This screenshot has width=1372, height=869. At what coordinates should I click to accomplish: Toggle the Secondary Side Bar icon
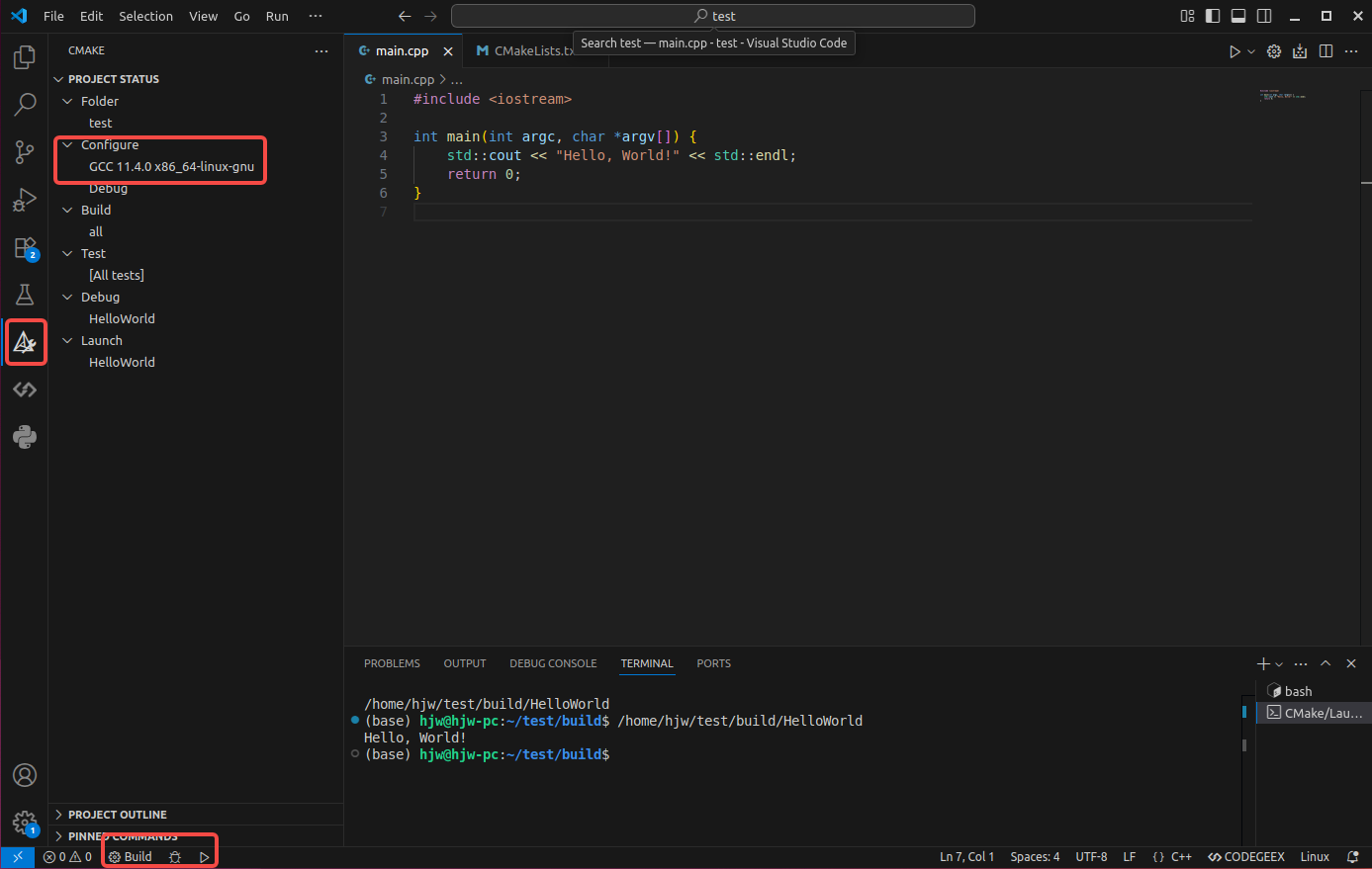click(x=1263, y=16)
